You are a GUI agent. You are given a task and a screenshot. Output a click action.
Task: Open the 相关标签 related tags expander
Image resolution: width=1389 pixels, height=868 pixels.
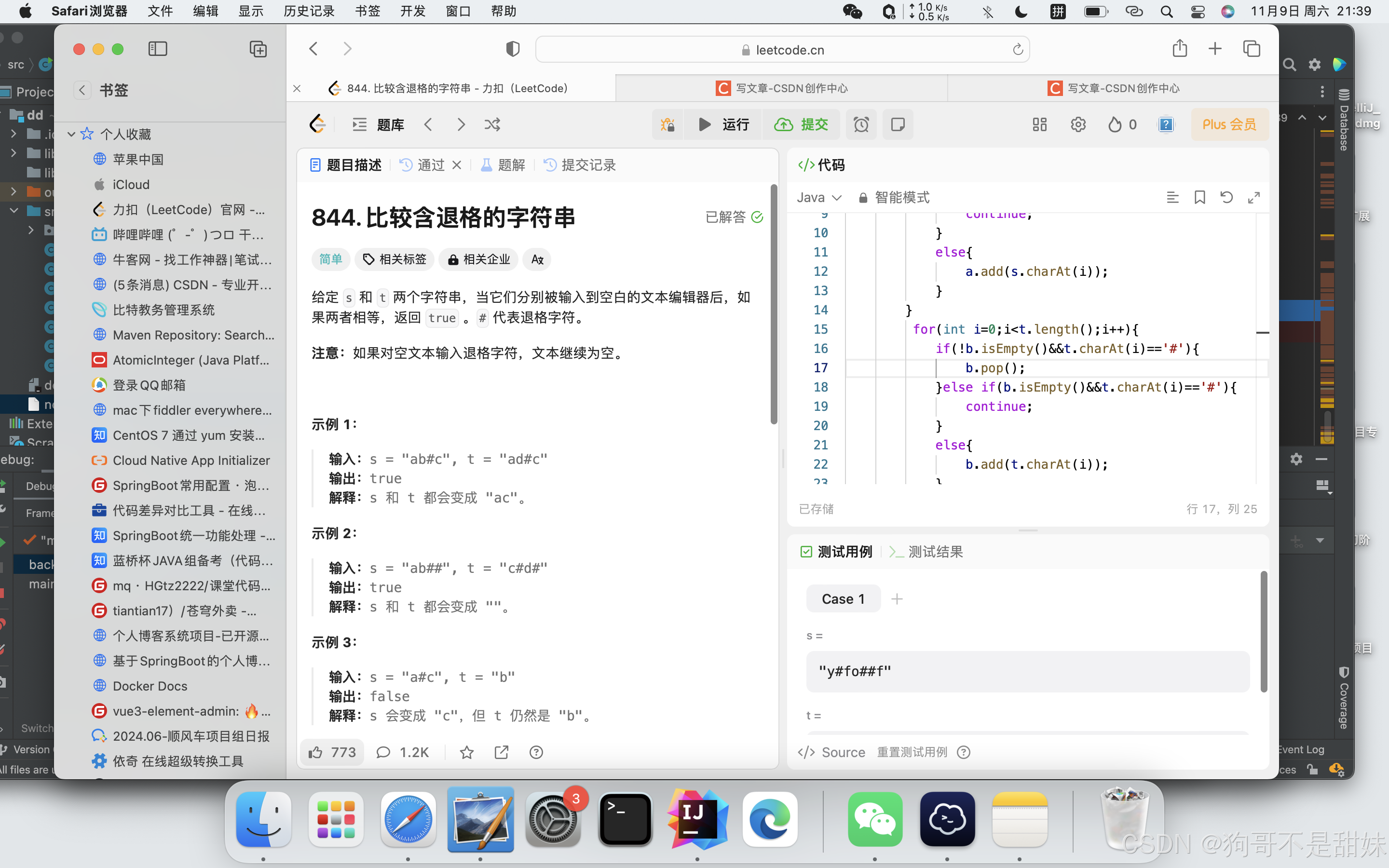pos(395,259)
